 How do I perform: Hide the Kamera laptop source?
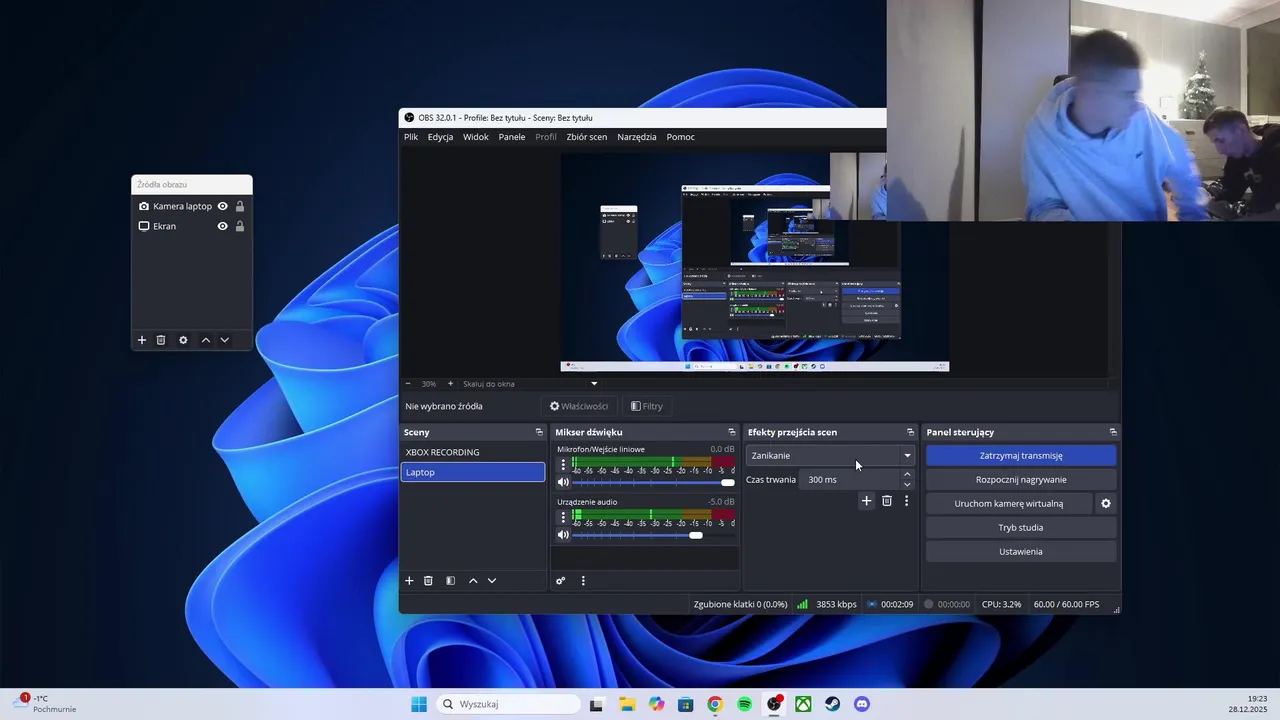tap(223, 206)
